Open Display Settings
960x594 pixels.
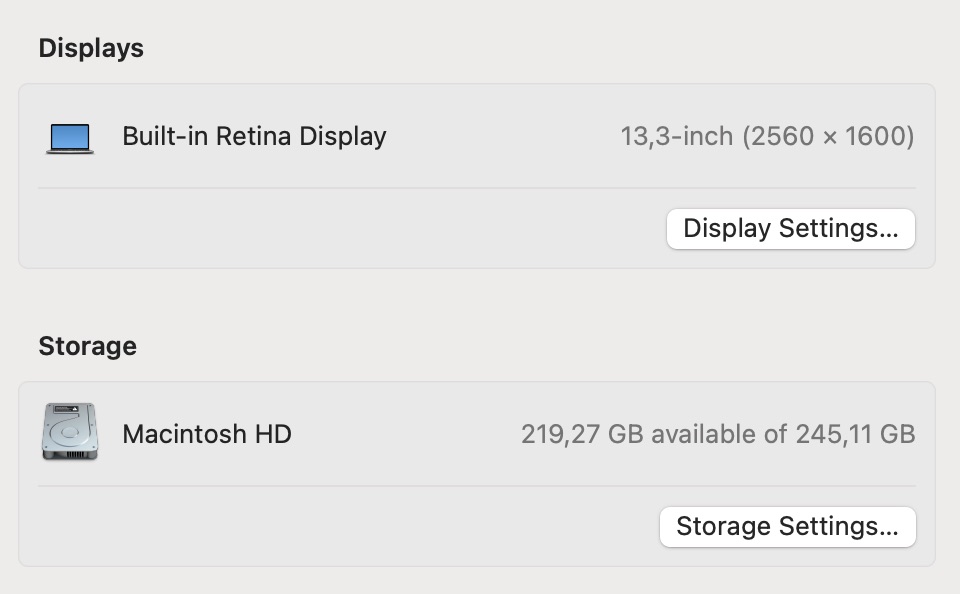pos(790,229)
